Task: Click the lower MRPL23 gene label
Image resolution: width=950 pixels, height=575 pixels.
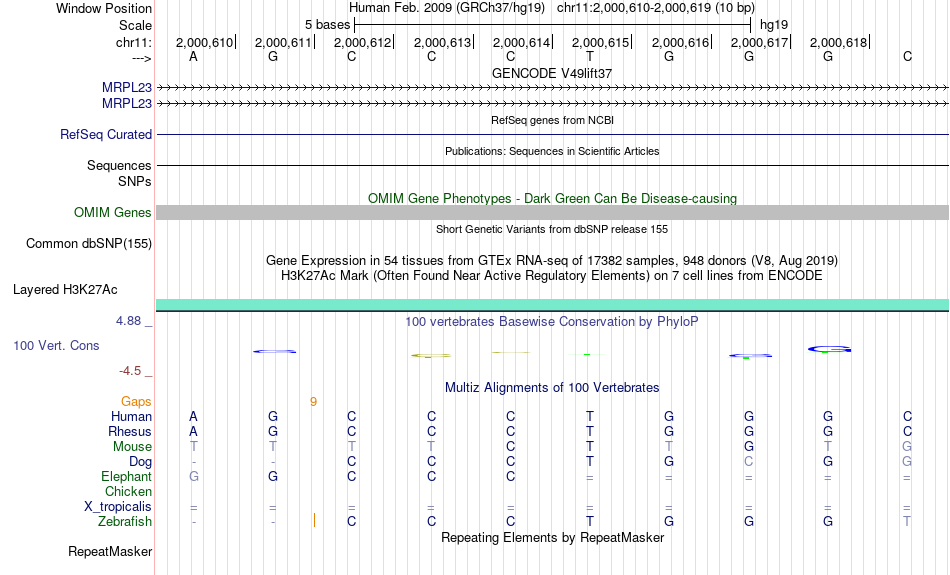Action: [127, 104]
